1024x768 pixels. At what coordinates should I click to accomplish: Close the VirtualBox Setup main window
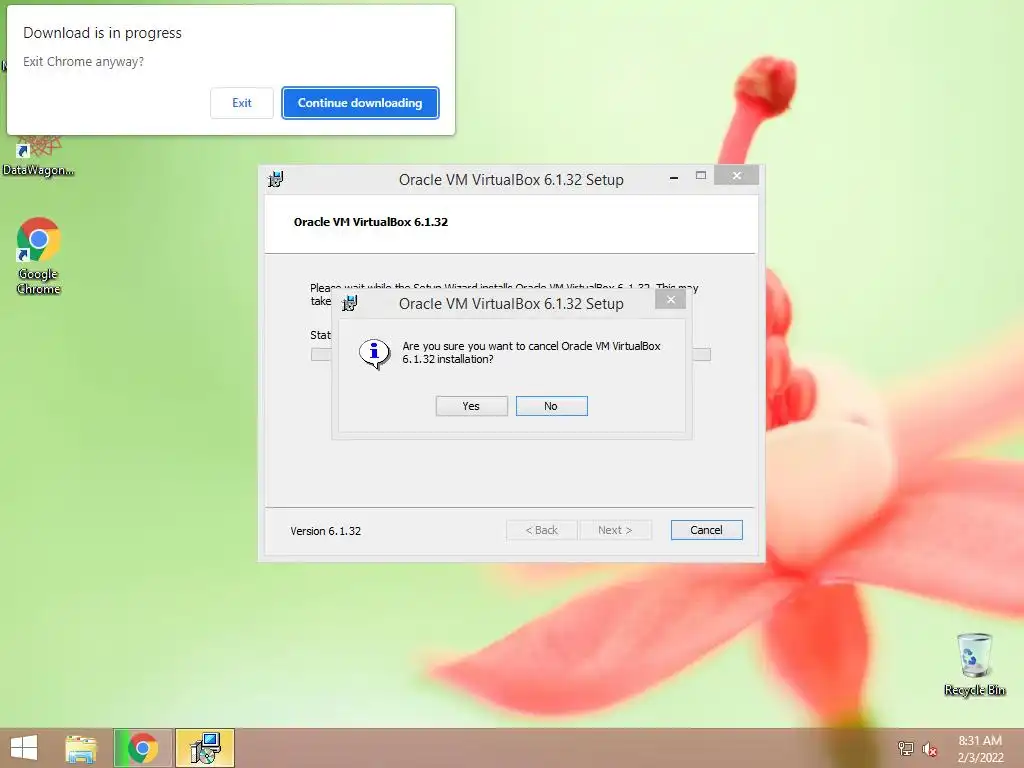737,176
